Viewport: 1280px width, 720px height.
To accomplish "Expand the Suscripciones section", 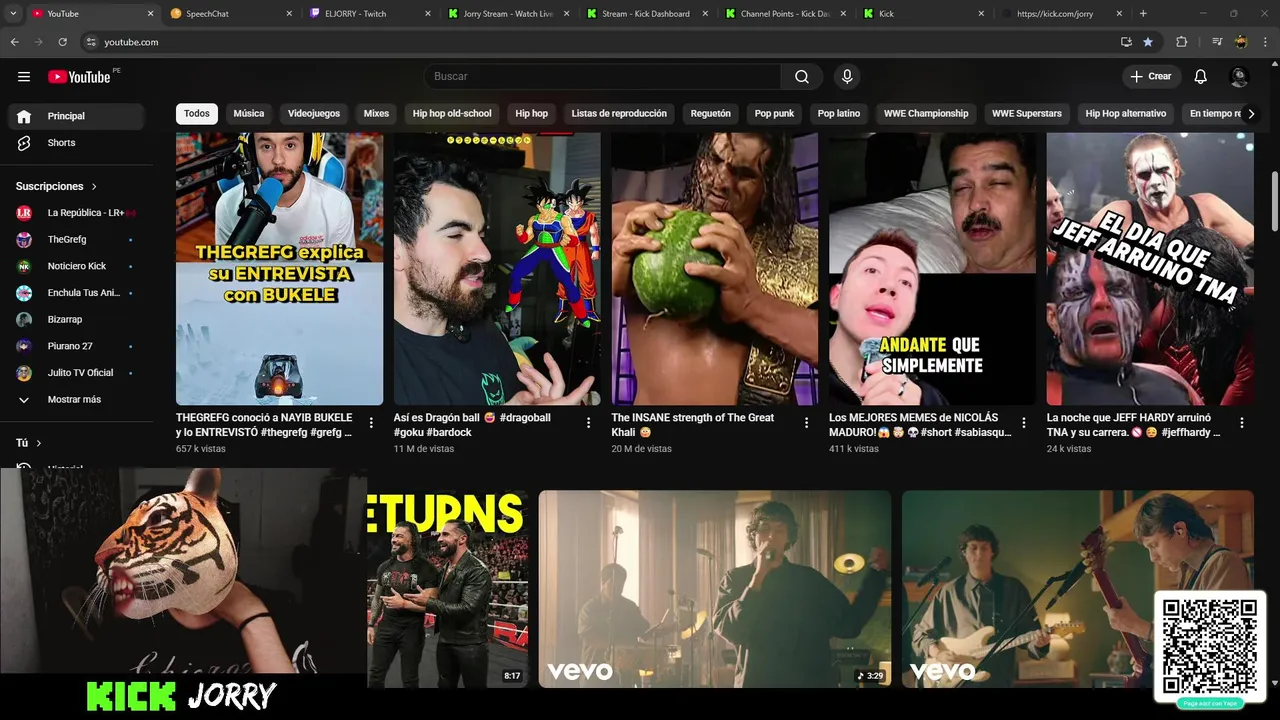I will [x=57, y=186].
